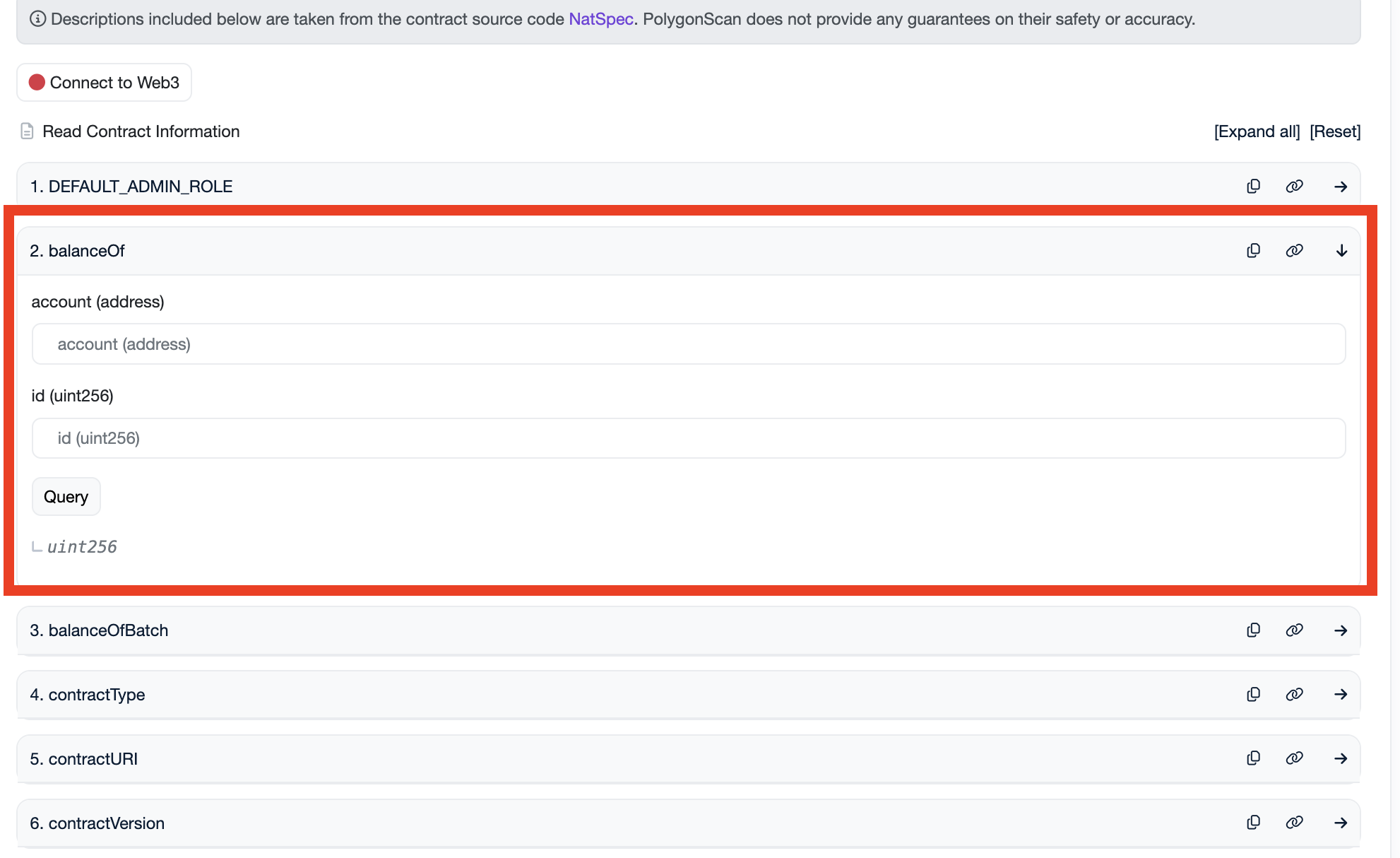Image resolution: width=1400 pixels, height=858 pixels.
Task: Copy the balanceOf method name icon
Action: (x=1253, y=250)
